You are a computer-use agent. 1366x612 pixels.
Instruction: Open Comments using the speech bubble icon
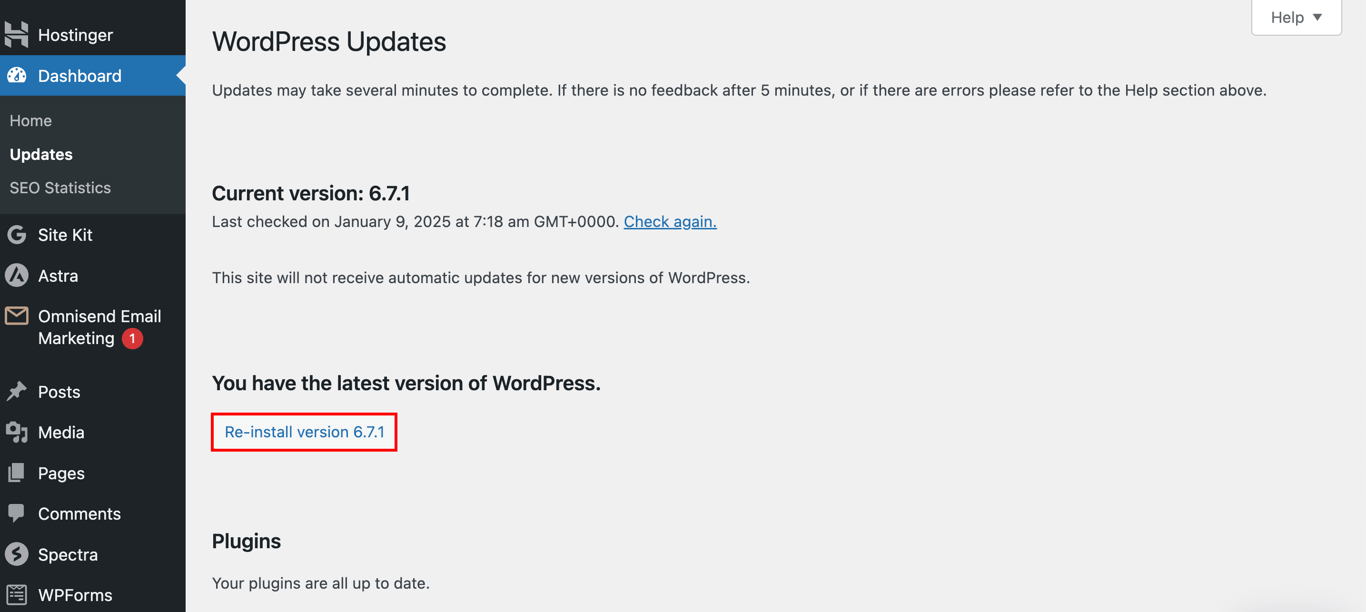coord(17,513)
